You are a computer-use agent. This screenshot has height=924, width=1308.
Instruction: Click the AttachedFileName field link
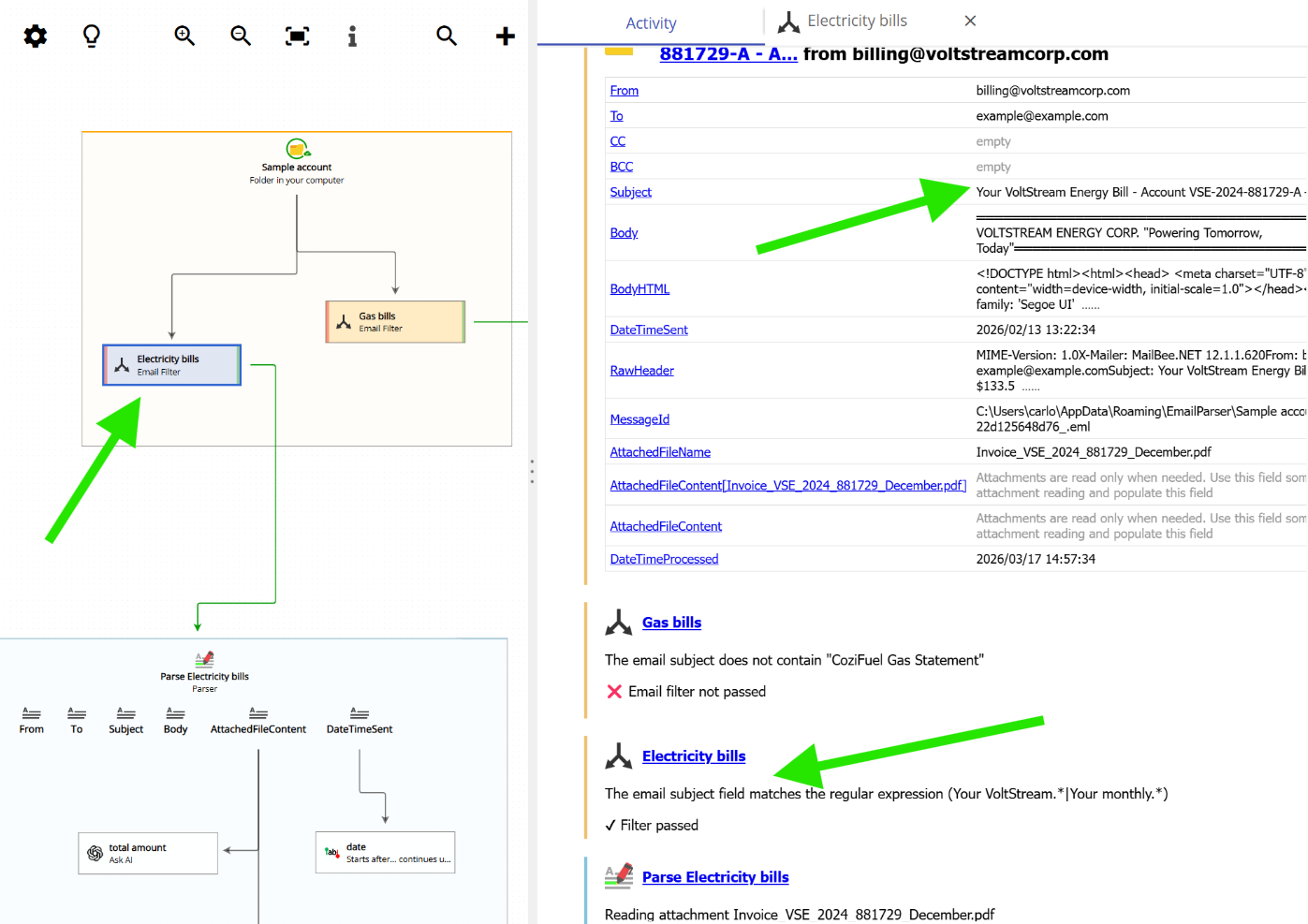[x=661, y=451]
